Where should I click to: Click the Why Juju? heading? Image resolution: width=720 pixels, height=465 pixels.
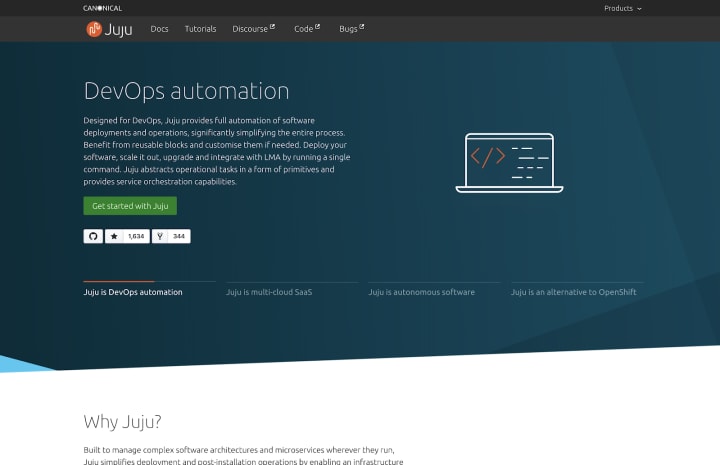(x=122, y=421)
